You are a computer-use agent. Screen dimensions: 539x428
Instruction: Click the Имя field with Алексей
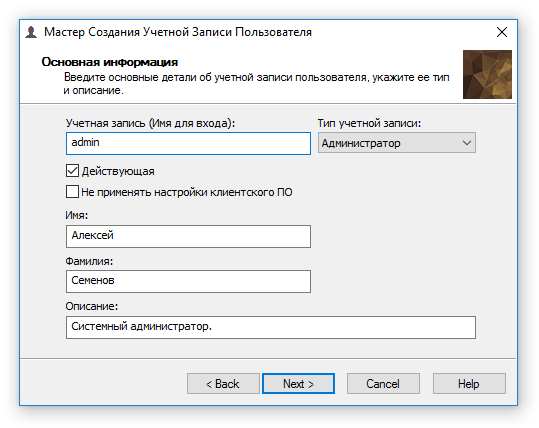coord(188,236)
